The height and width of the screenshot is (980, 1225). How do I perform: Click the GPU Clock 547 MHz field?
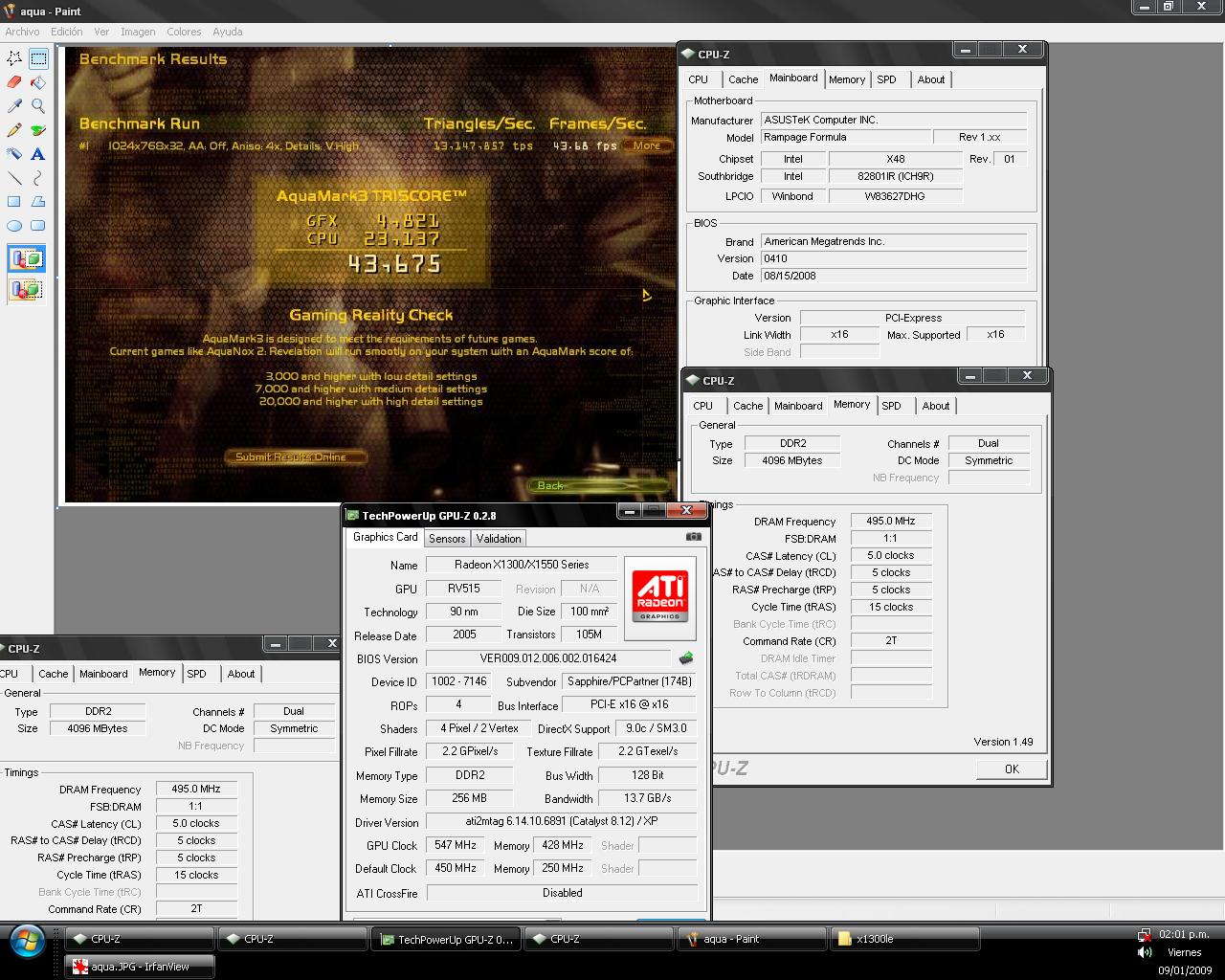[x=456, y=845]
